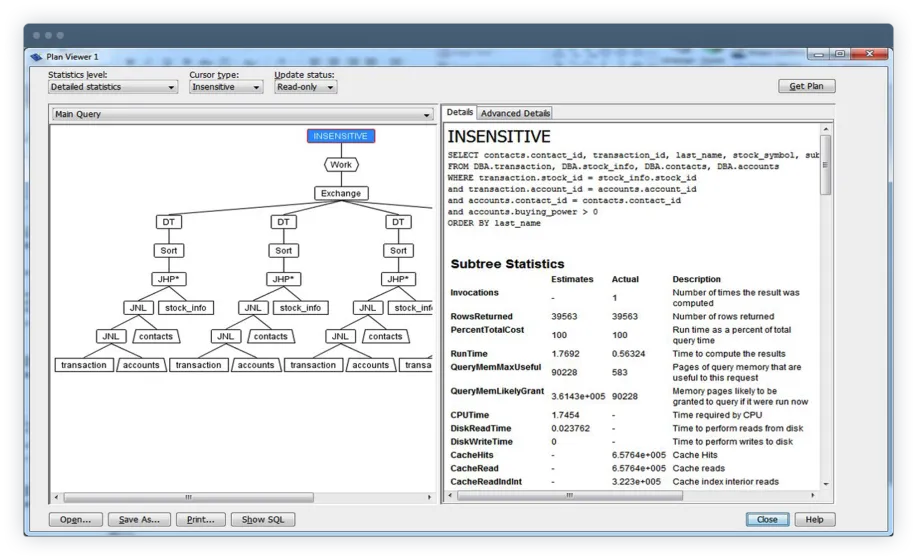
Task: Open the Statistics level dropdown
Action: 113,87
